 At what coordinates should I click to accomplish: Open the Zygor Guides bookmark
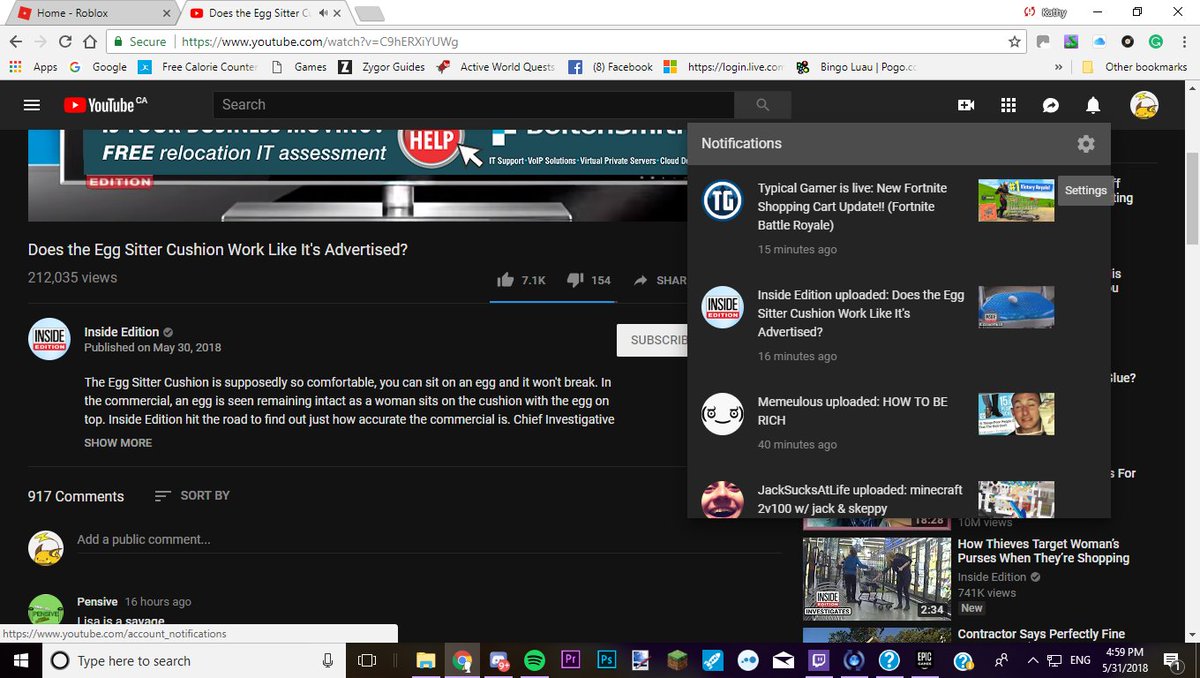[381, 67]
